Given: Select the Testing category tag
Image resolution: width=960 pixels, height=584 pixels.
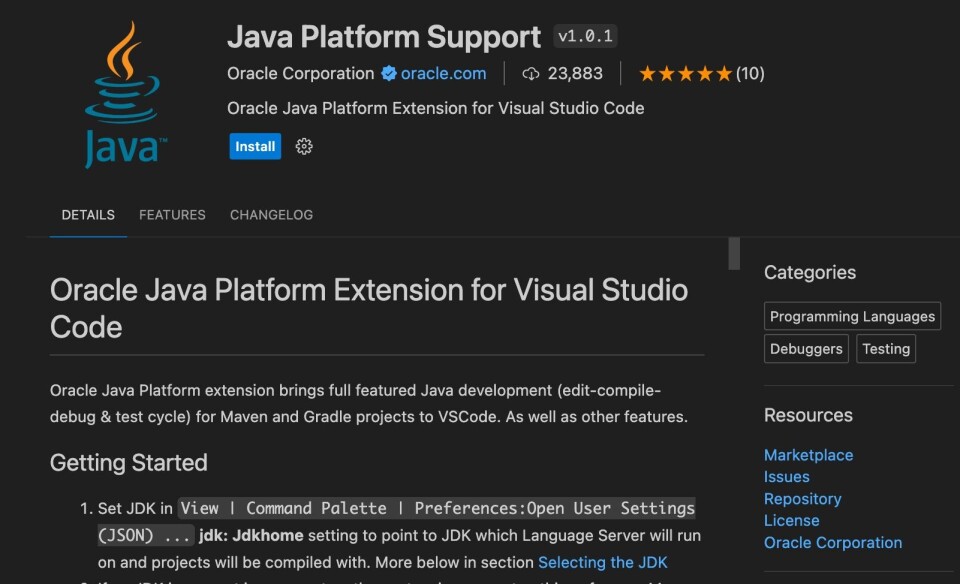Looking at the screenshot, I should click(886, 349).
